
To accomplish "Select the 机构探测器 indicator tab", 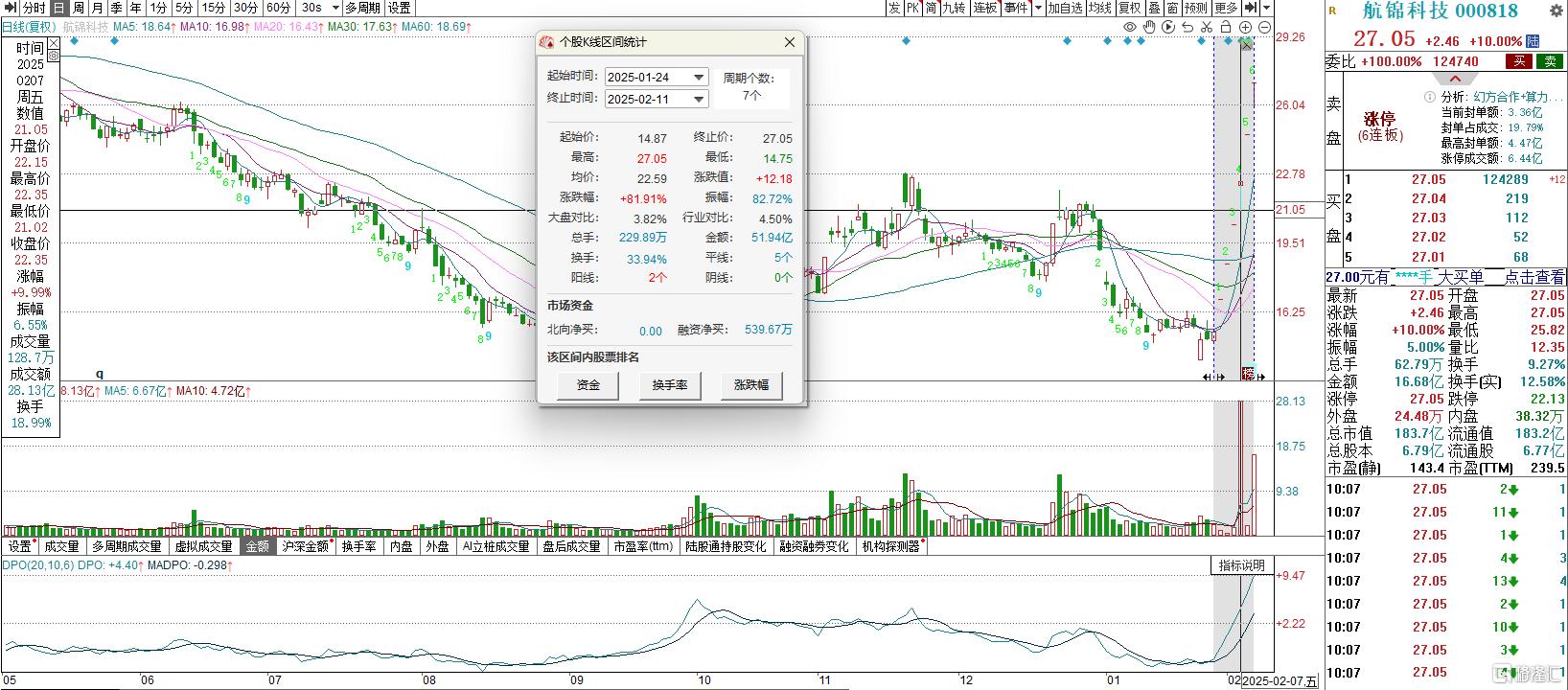I will [890, 546].
